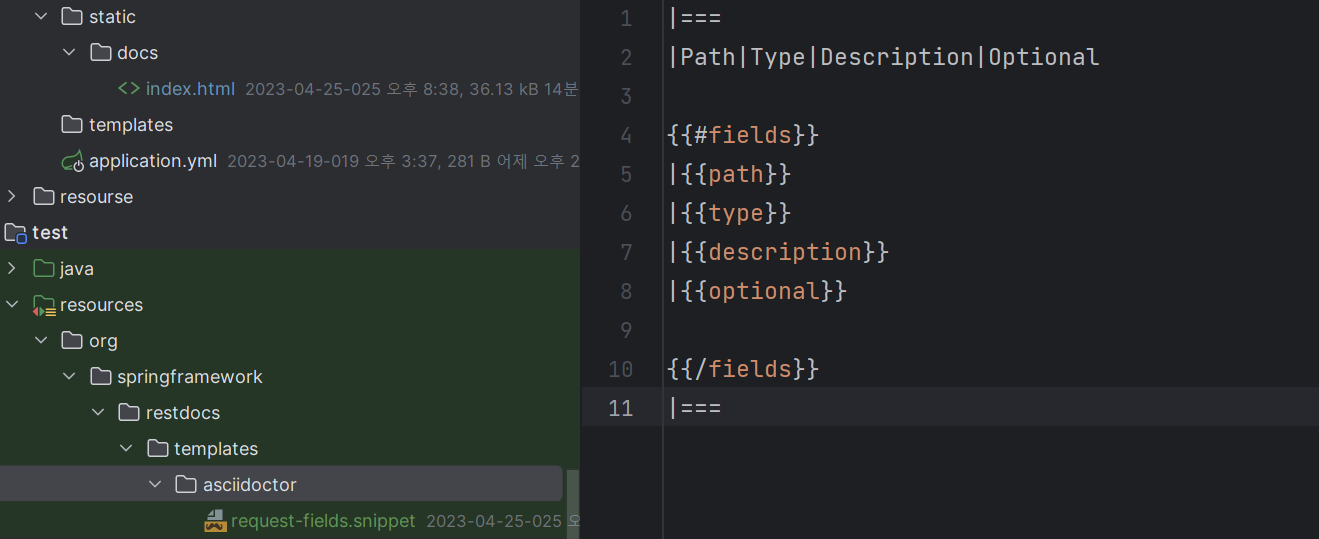Click the templates folder icon under restdocs
Image resolution: width=1319 pixels, height=539 pixels.
tap(158, 448)
